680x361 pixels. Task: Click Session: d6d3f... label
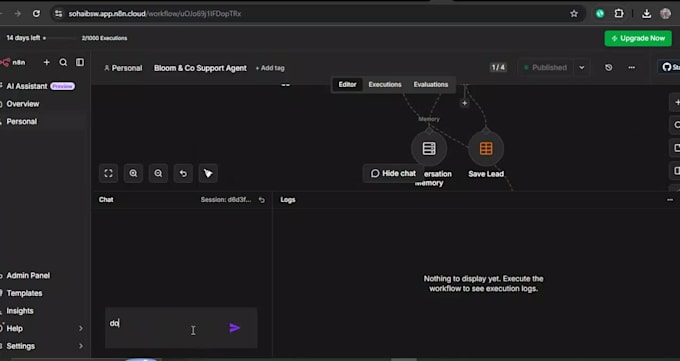click(226, 200)
